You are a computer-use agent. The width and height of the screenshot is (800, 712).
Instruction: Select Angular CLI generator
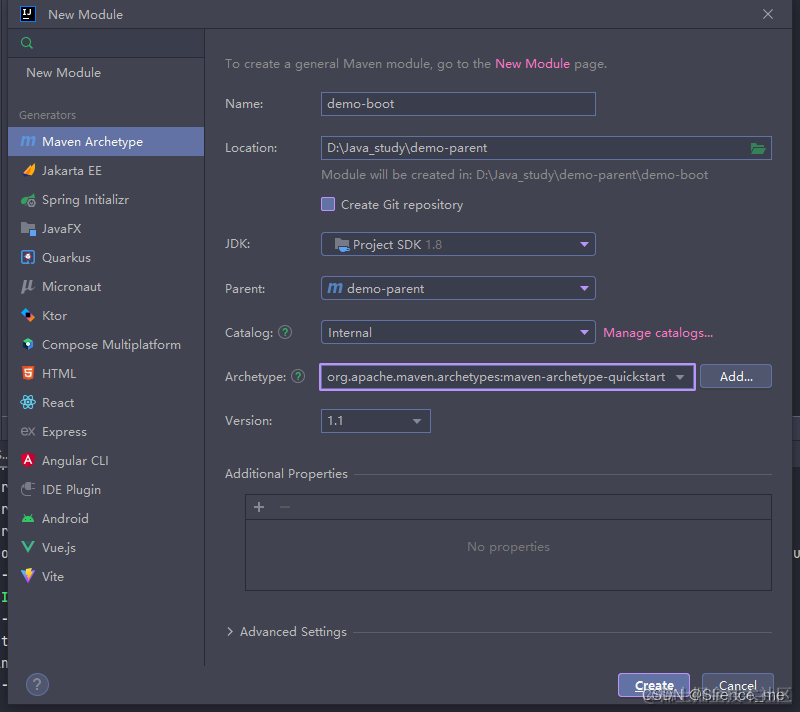pos(106,461)
